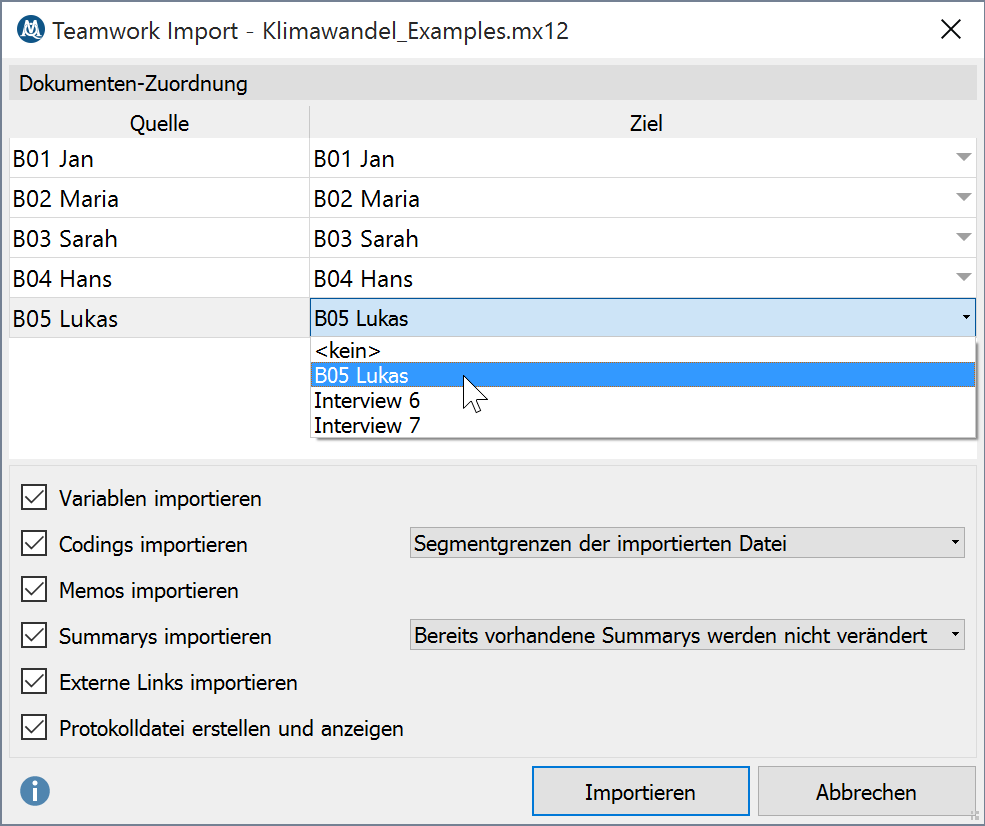Select source row B05 Lukas
This screenshot has width=985, height=826.
coord(160,318)
